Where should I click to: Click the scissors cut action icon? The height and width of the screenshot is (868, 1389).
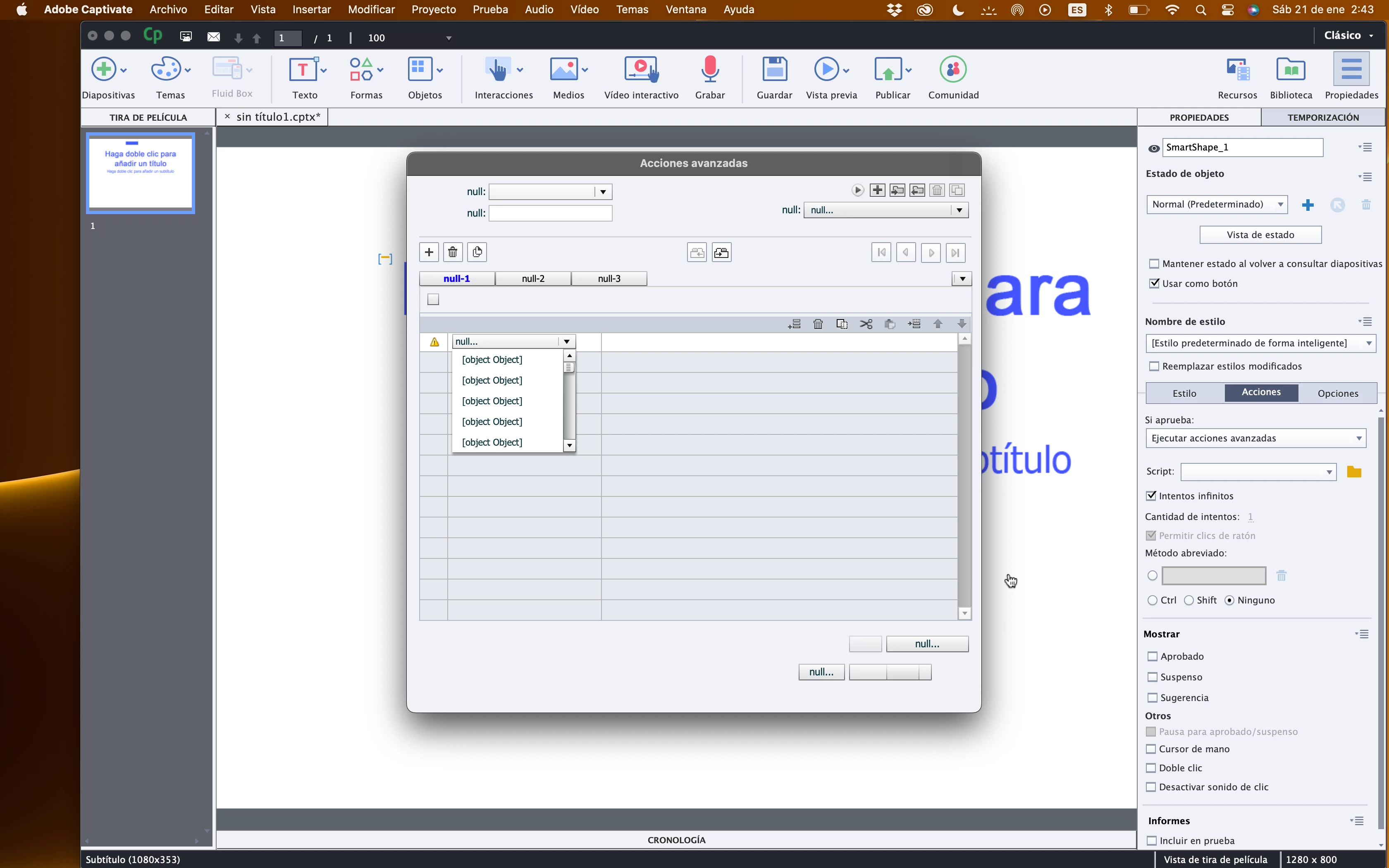tap(866, 324)
